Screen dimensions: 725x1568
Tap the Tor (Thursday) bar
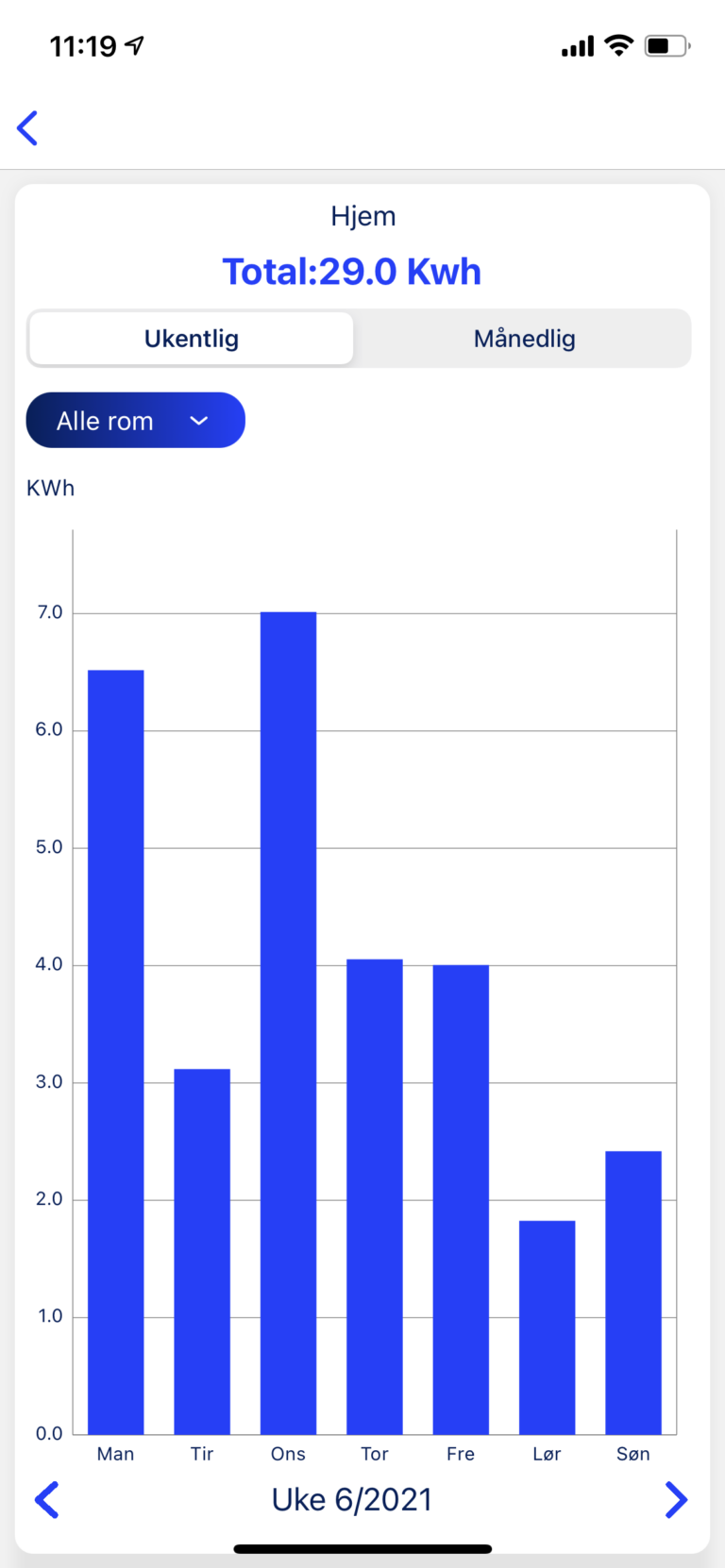coord(375,1196)
